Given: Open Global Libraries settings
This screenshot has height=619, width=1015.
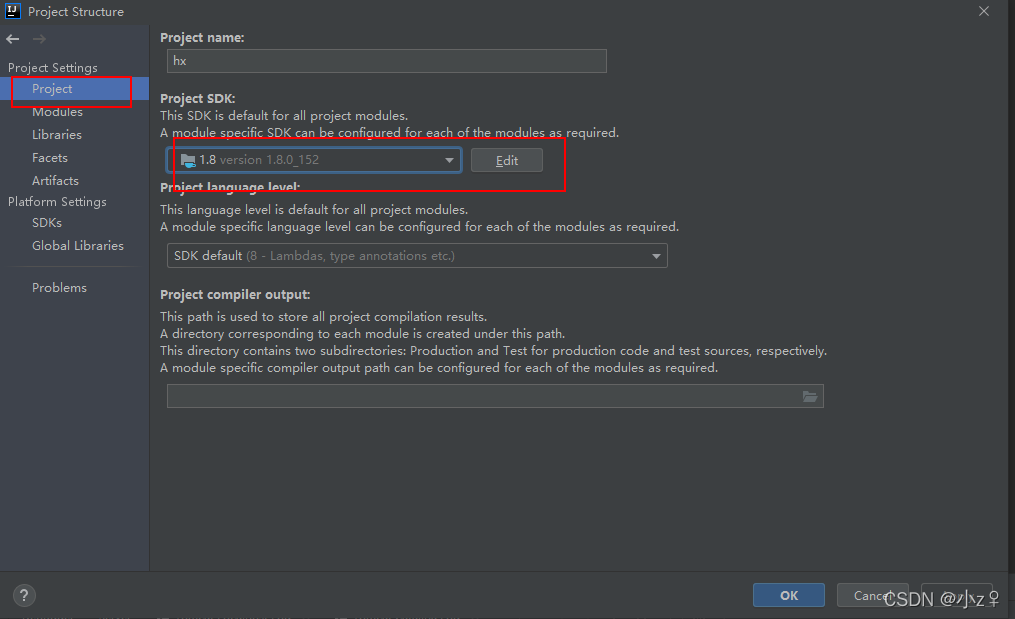Looking at the screenshot, I should (x=78, y=245).
